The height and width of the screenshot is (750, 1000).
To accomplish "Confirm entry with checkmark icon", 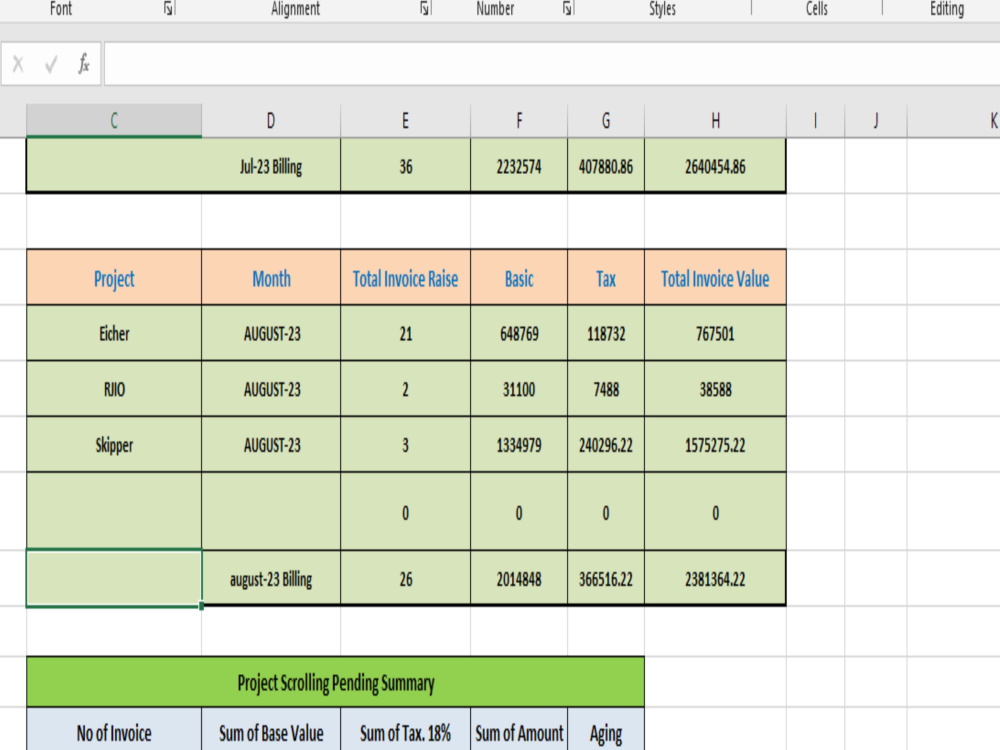I will click(x=51, y=64).
